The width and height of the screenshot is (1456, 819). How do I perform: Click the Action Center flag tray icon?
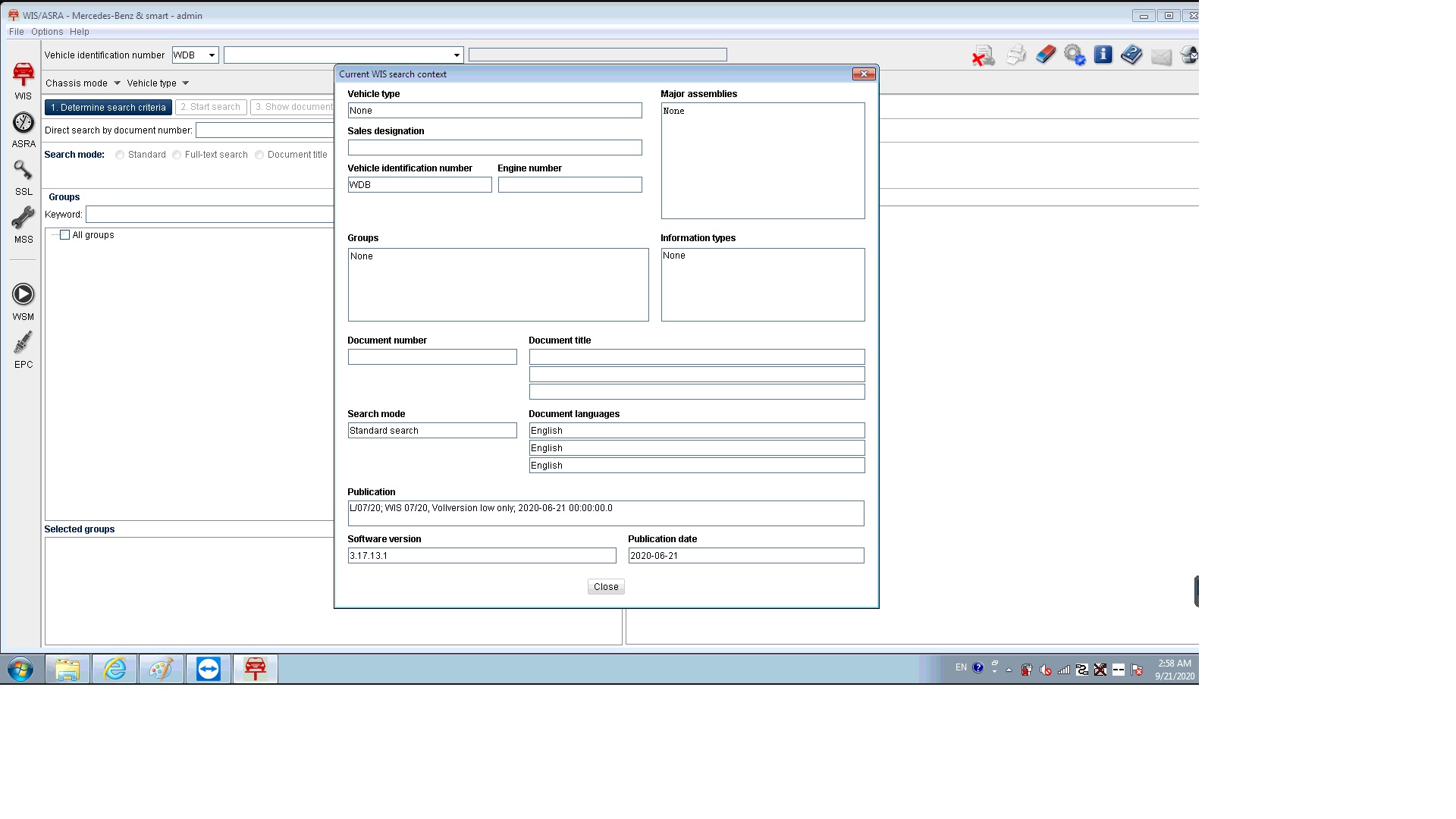[x=1137, y=670]
